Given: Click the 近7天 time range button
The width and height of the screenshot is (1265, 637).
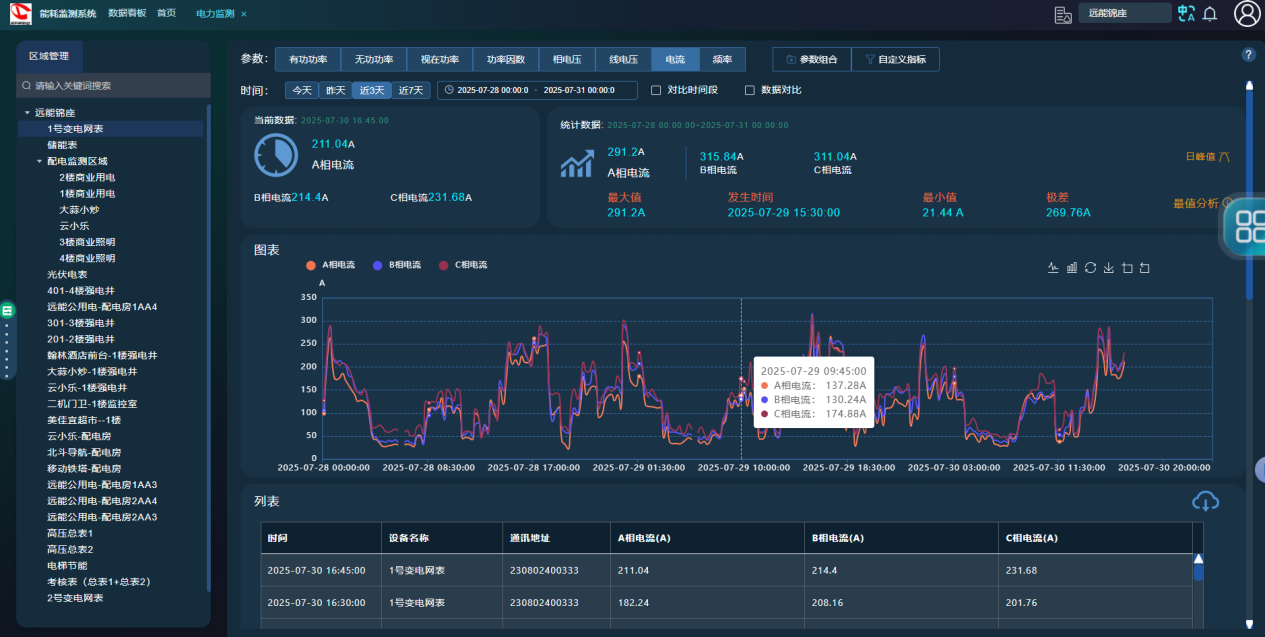Looking at the screenshot, I should coord(411,90).
